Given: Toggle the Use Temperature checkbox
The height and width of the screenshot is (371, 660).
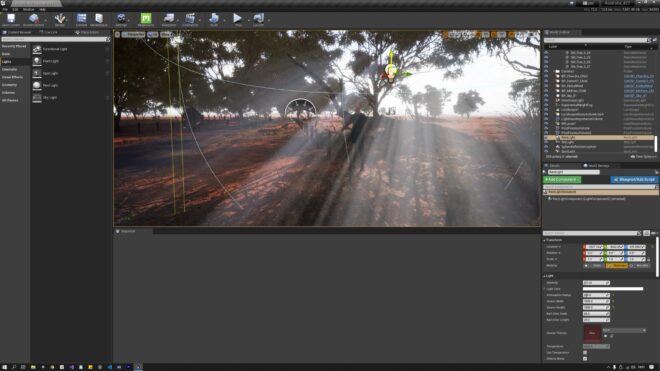Looking at the screenshot, I should [x=585, y=352].
